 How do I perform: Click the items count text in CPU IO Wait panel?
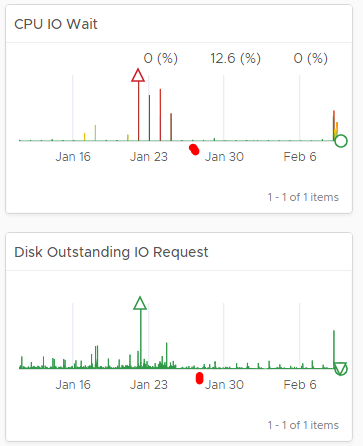click(x=303, y=197)
